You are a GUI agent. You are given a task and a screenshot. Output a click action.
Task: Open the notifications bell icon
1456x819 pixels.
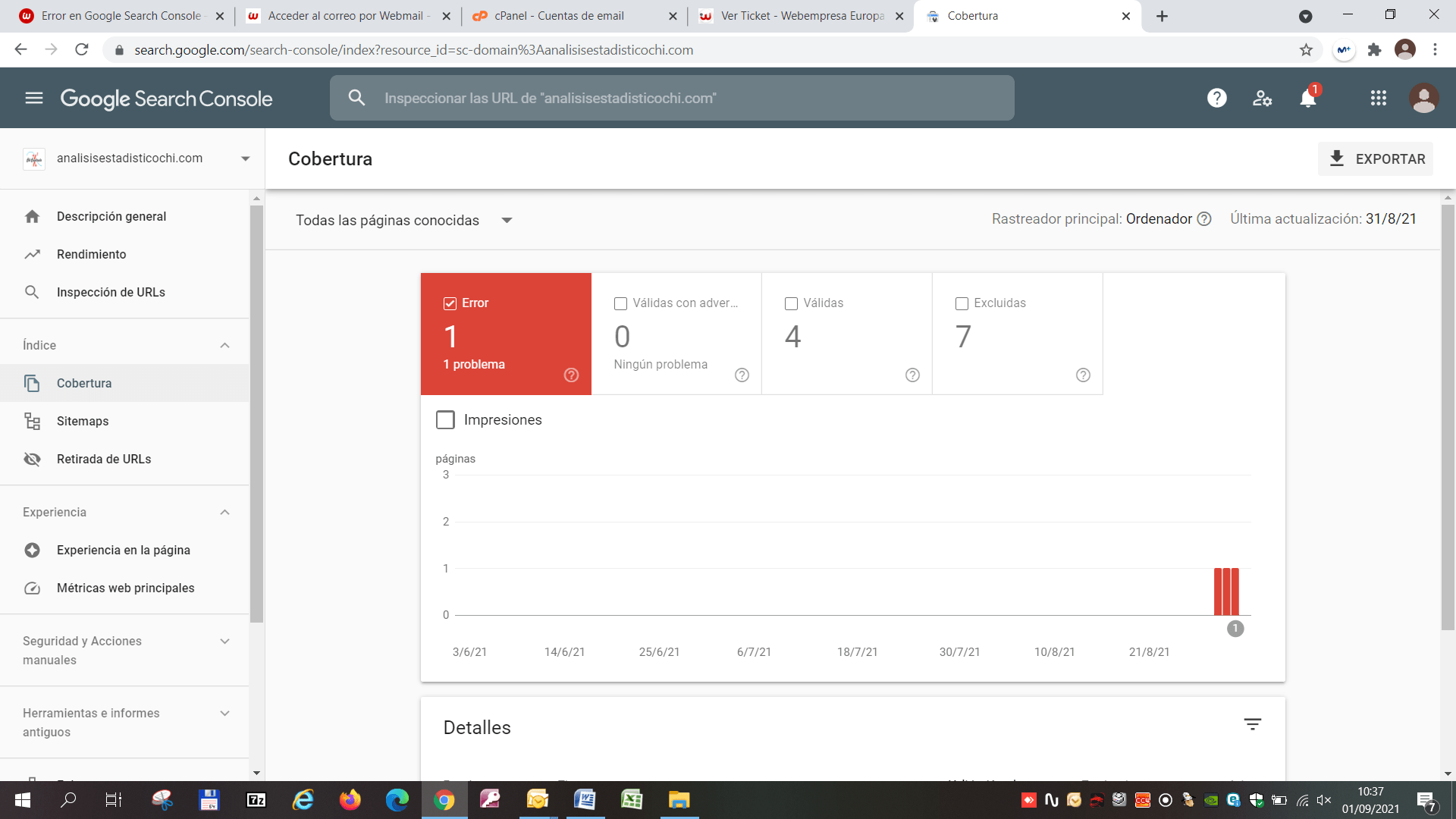pyautogui.click(x=1308, y=98)
